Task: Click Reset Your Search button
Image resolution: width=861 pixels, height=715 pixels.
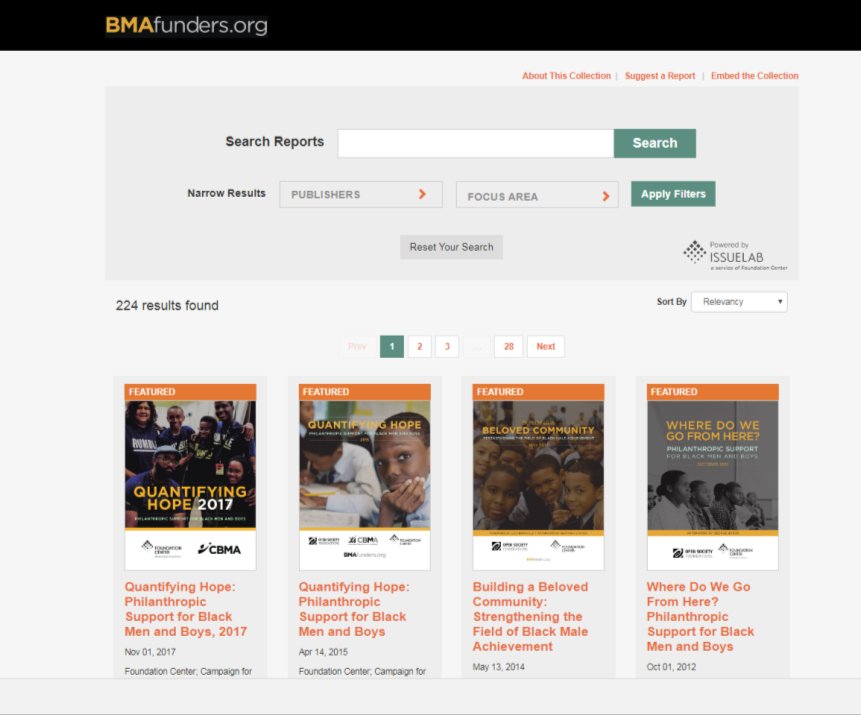Action: click(451, 247)
